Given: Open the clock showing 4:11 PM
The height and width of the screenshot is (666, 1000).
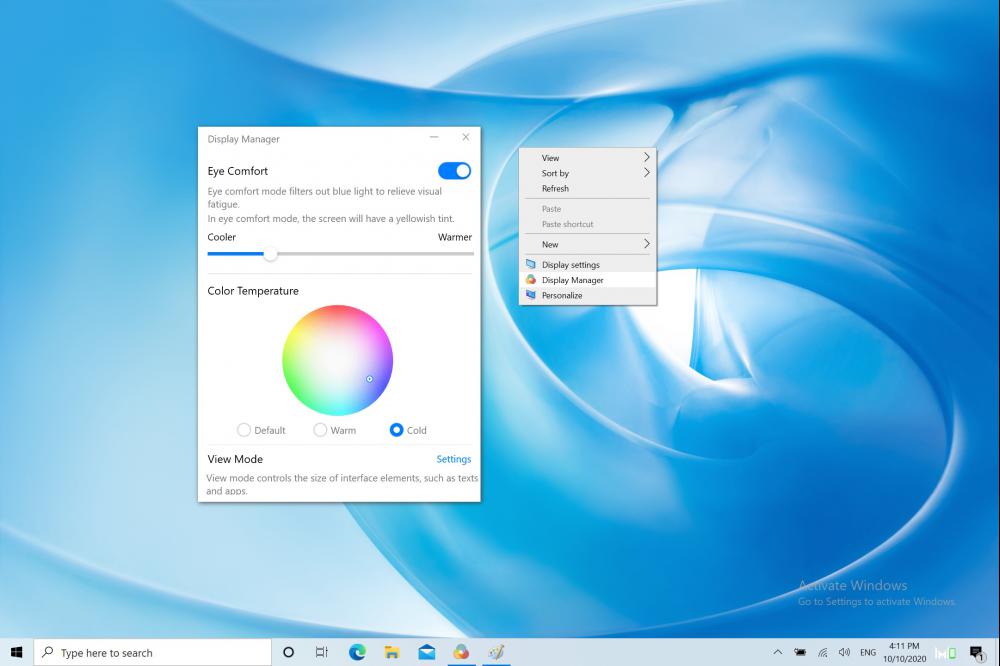Looking at the screenshot, I should click(904, 652).
